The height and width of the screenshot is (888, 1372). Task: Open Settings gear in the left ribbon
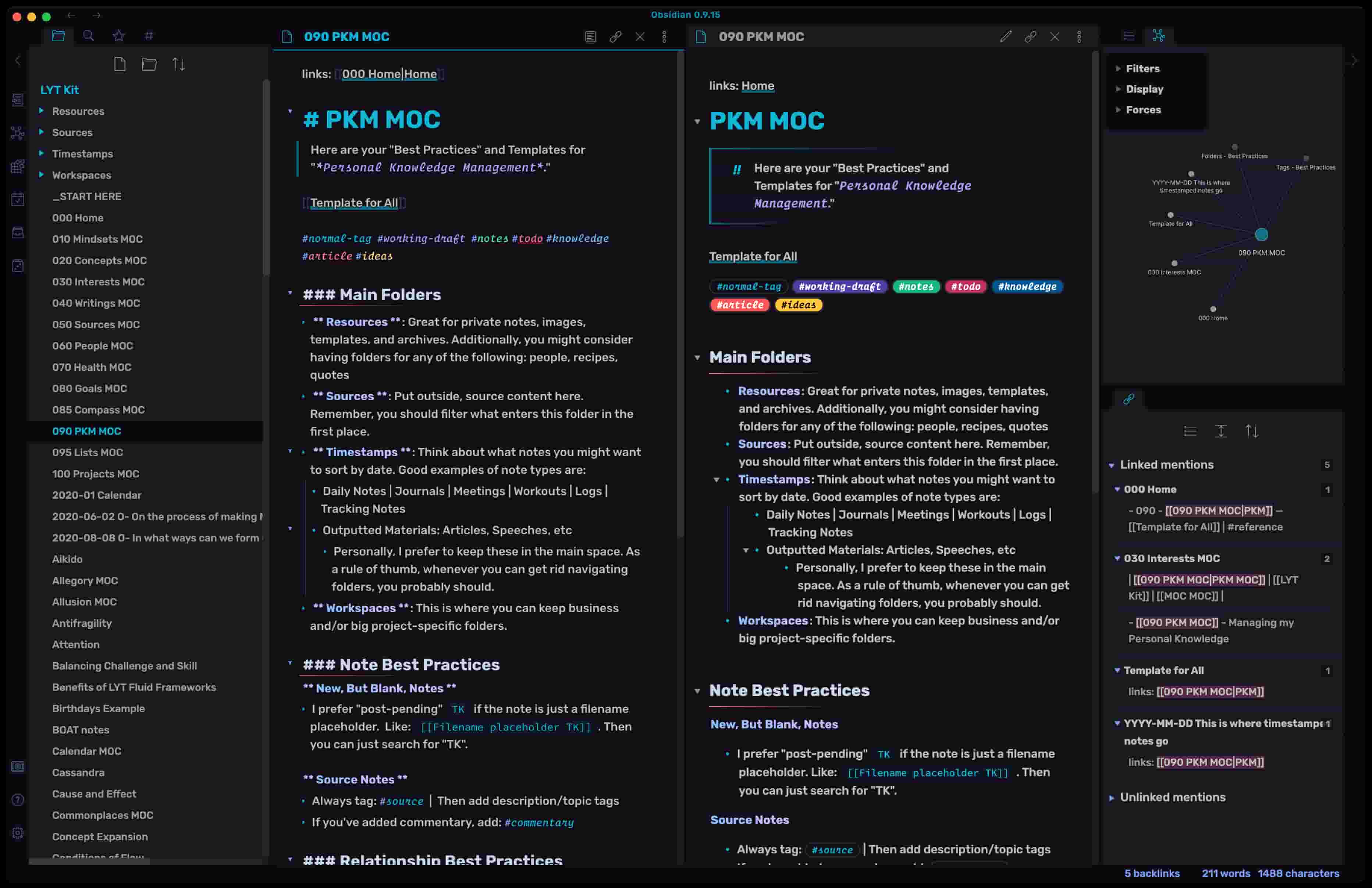point(18,833)
